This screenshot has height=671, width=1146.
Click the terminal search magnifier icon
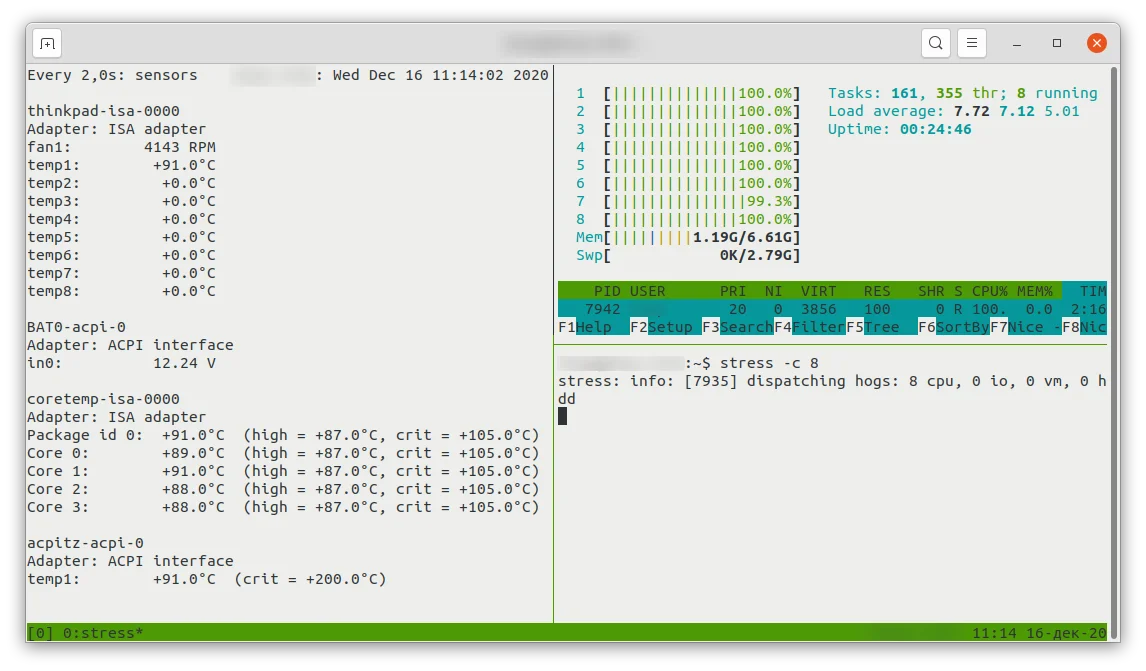pos(936,43)
